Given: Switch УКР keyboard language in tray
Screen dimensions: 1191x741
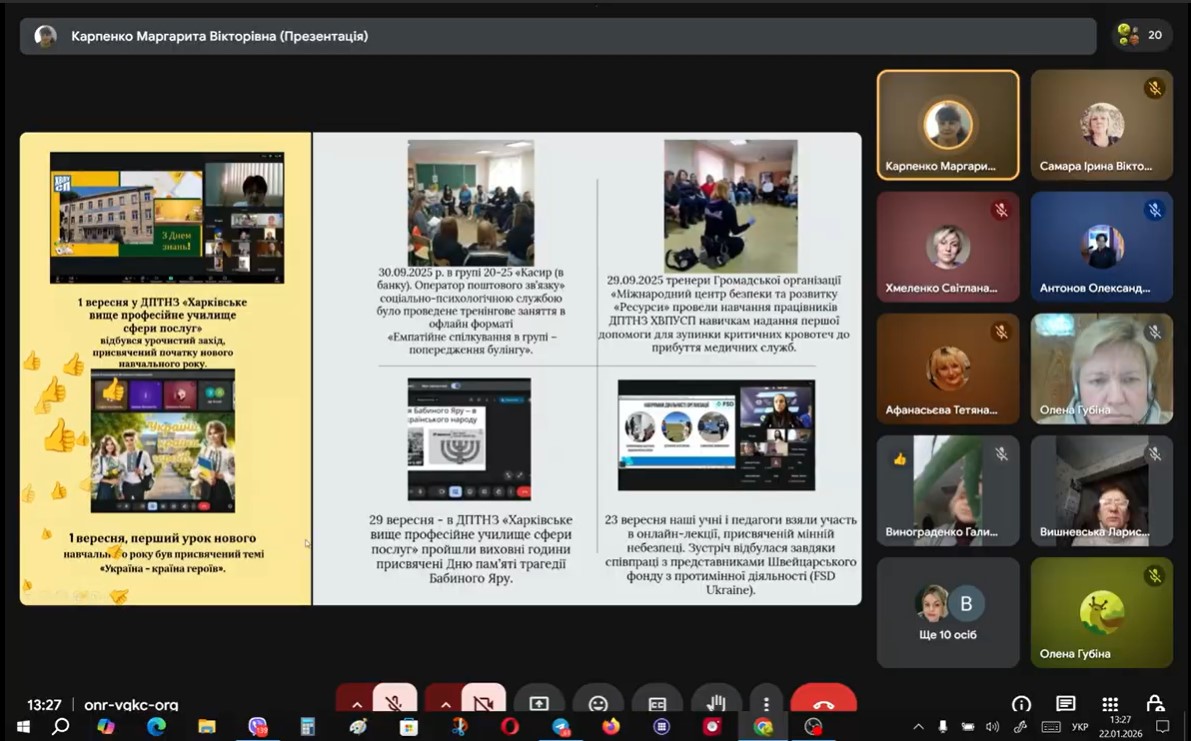Looking at the screenshot, I should coord(1080,727).
